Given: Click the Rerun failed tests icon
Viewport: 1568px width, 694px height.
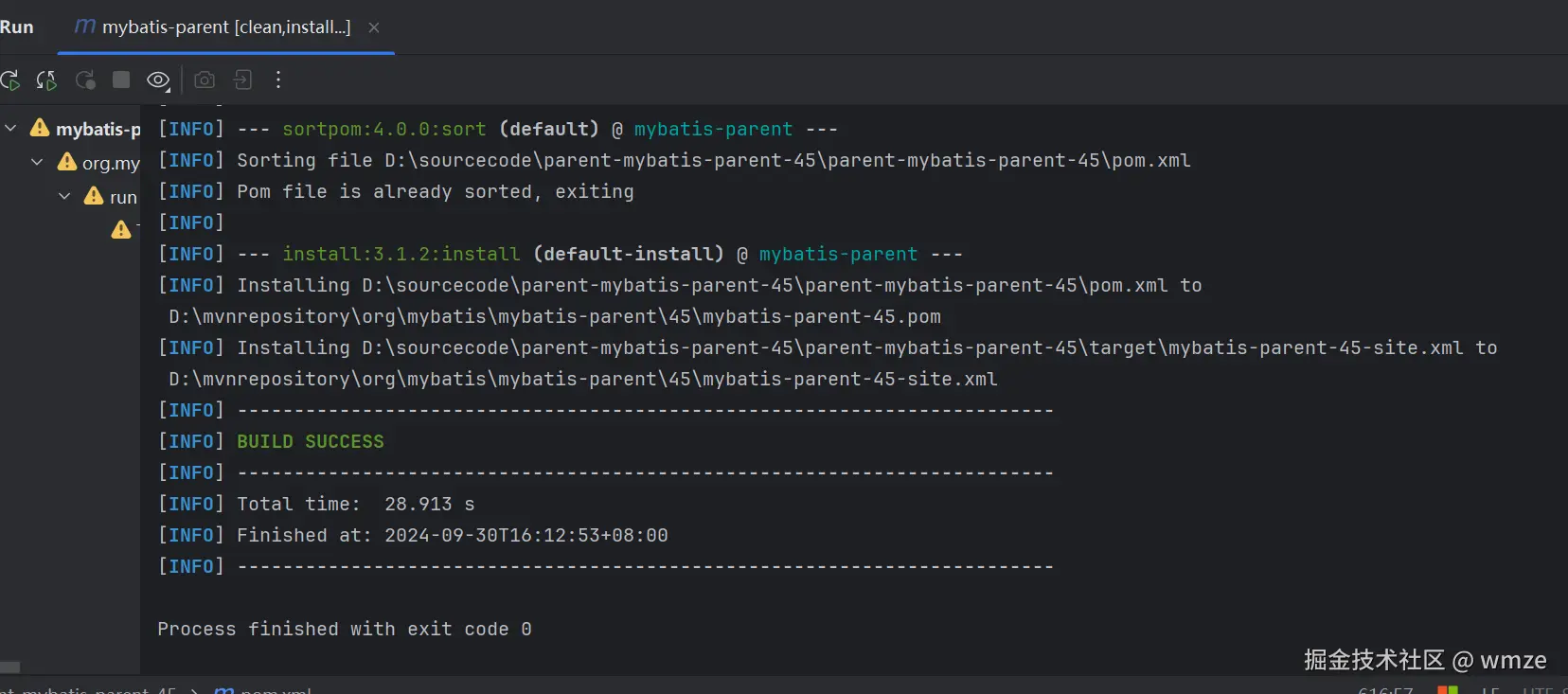Looking at the screenshot, I should [x=46, y=80].
